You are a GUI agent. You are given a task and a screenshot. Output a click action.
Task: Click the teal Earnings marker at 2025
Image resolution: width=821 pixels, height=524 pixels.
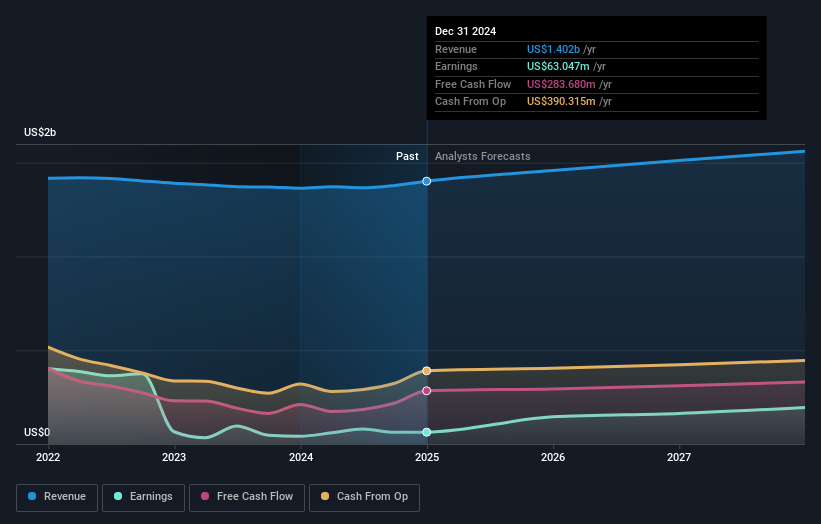click(x=427, y=432)
